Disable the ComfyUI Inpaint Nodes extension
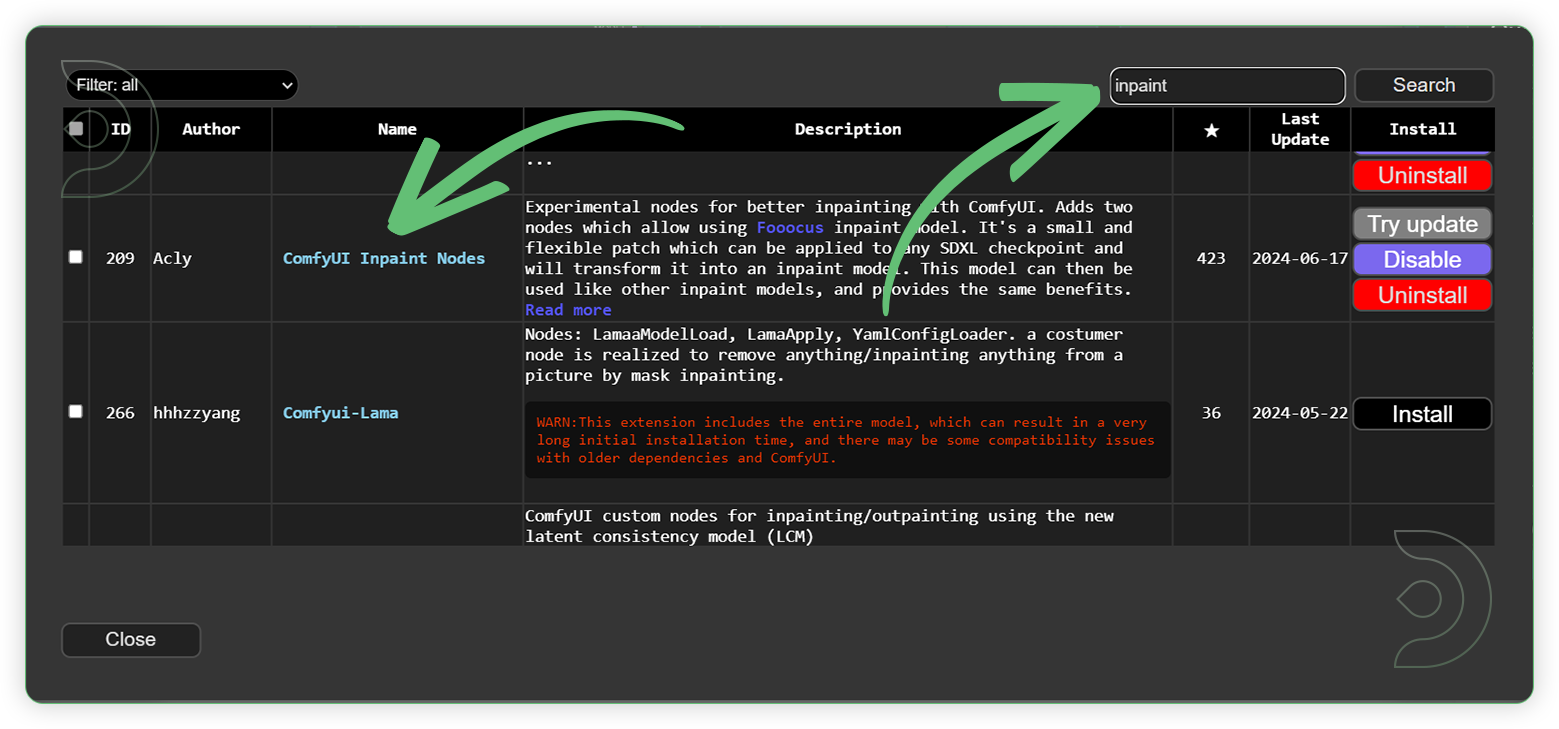 (x=1421, y=259)
